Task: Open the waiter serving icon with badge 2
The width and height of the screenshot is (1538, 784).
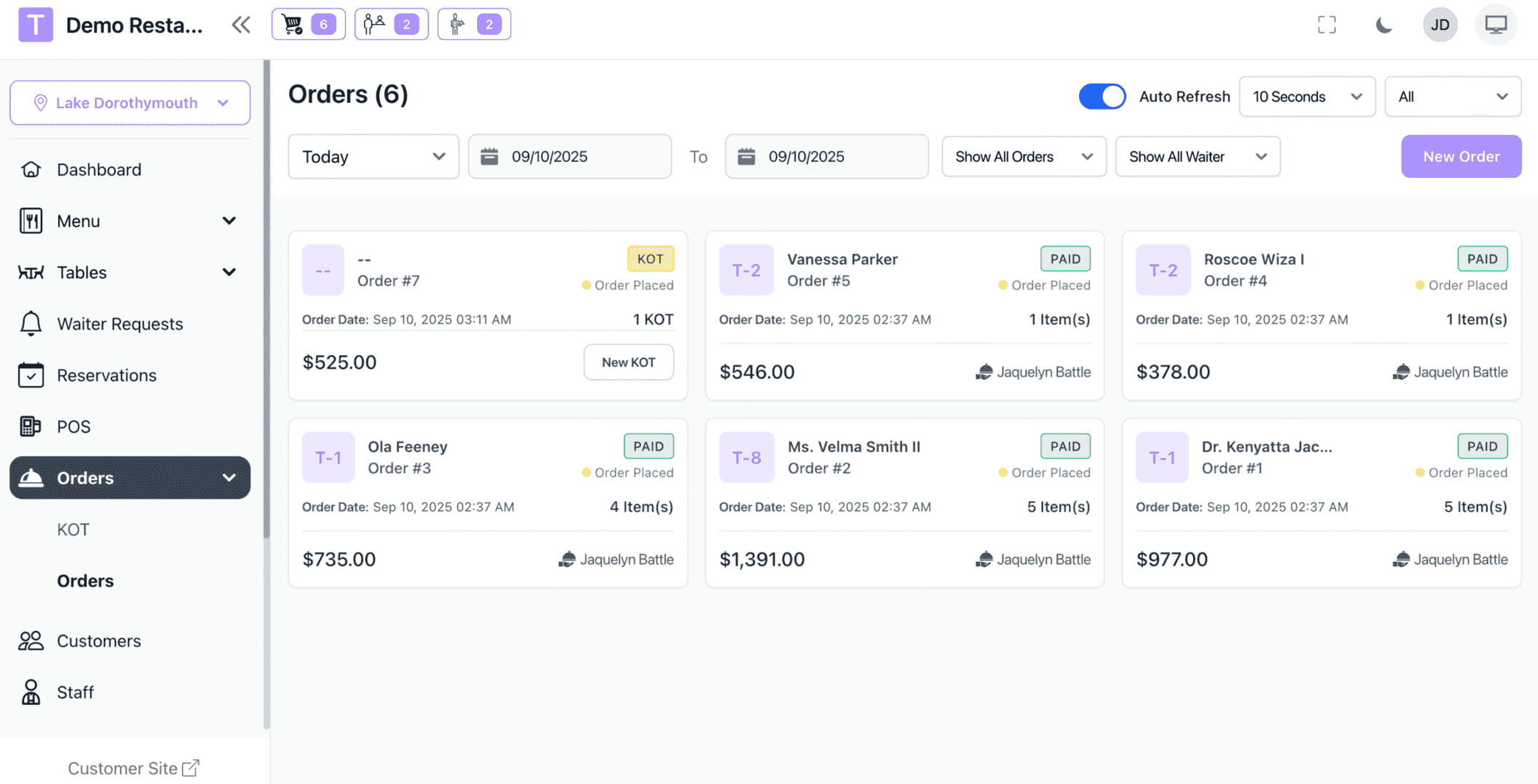Action: 473,23
